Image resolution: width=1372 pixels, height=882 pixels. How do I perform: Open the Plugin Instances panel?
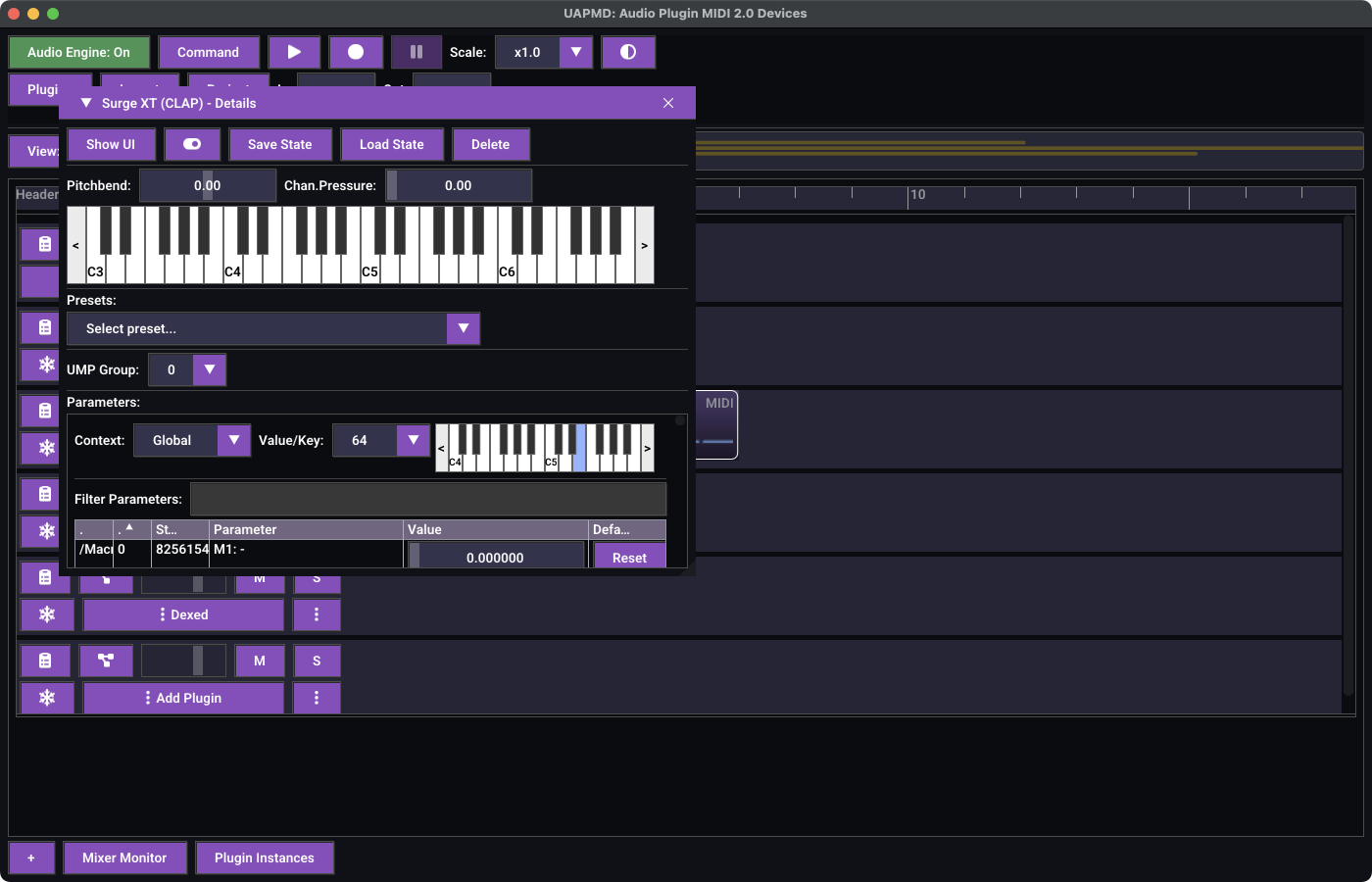point(265,857)
